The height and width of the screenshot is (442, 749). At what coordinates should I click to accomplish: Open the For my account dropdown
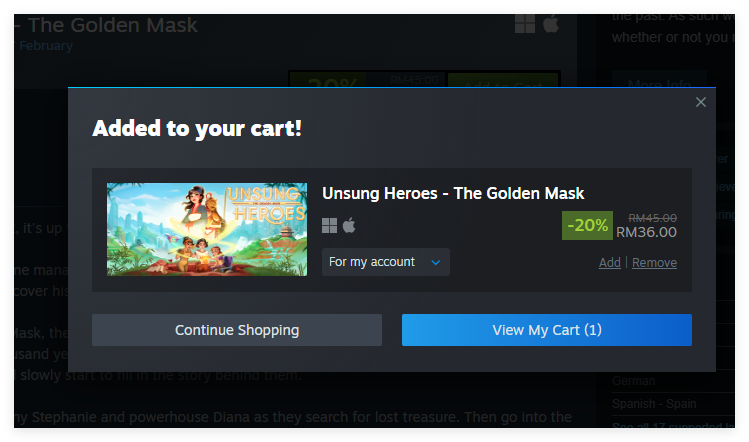tap(385, 262)
